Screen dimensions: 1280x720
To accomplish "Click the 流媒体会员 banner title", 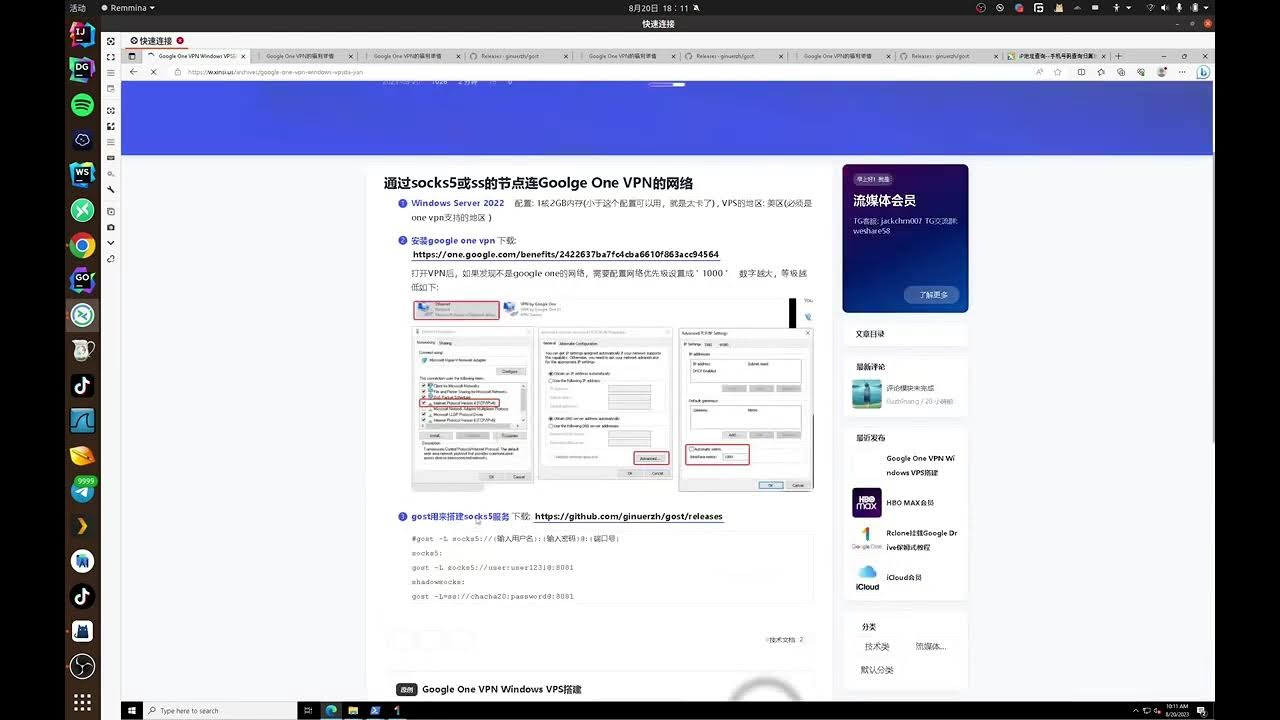I will click(884, 201).
